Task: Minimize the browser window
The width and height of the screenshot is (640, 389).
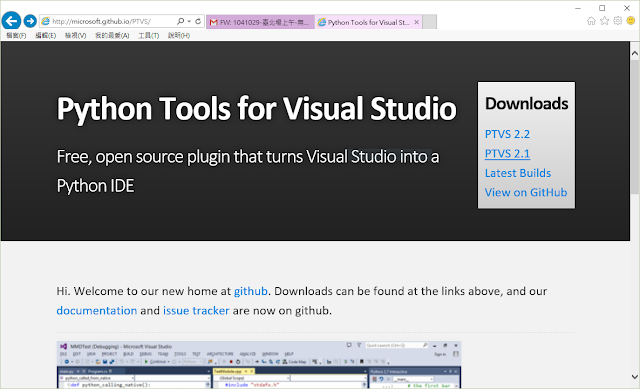Action: pos(578,8)
